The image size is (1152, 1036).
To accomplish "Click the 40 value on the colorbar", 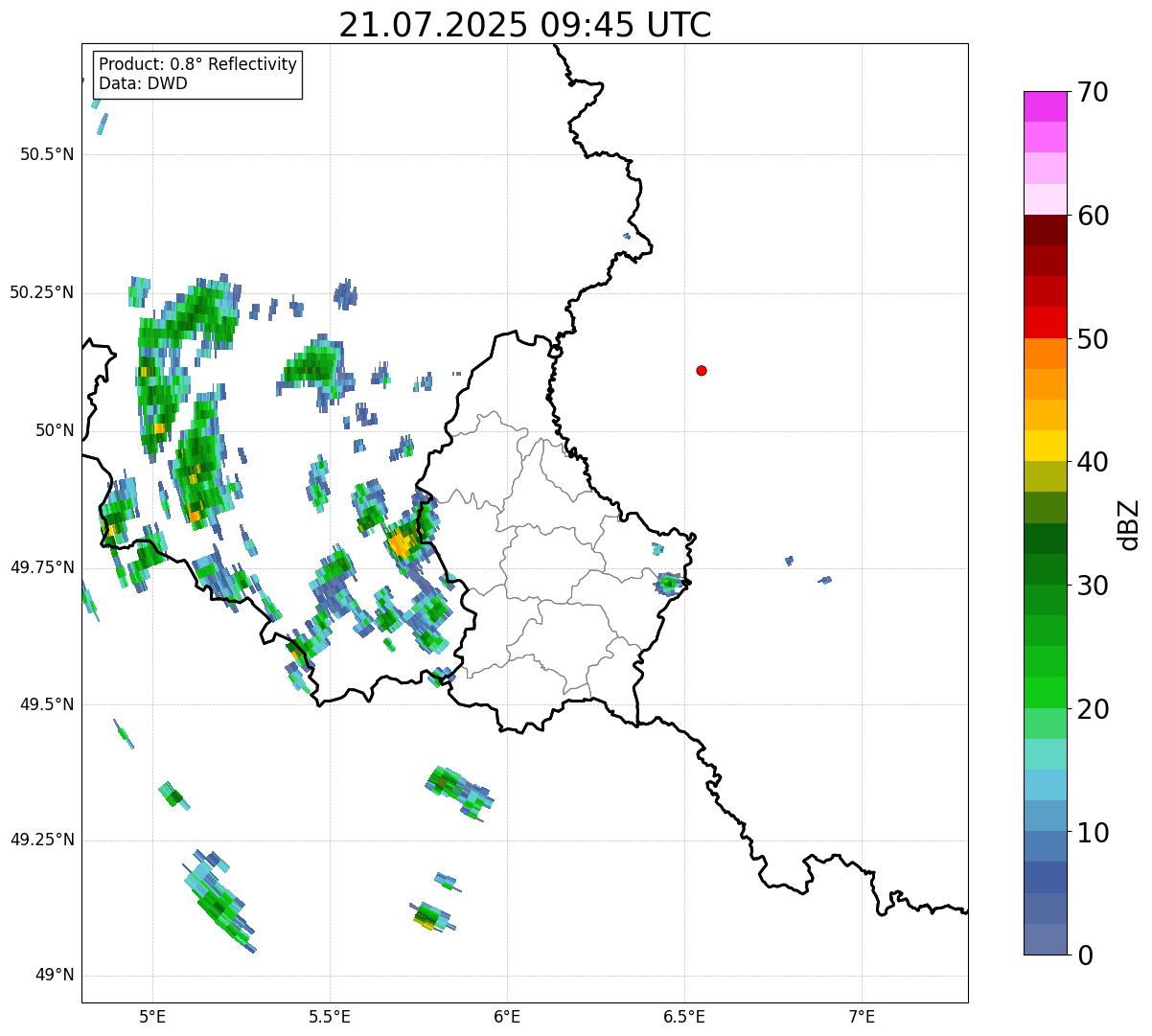I will click(x=1093, y=462).
